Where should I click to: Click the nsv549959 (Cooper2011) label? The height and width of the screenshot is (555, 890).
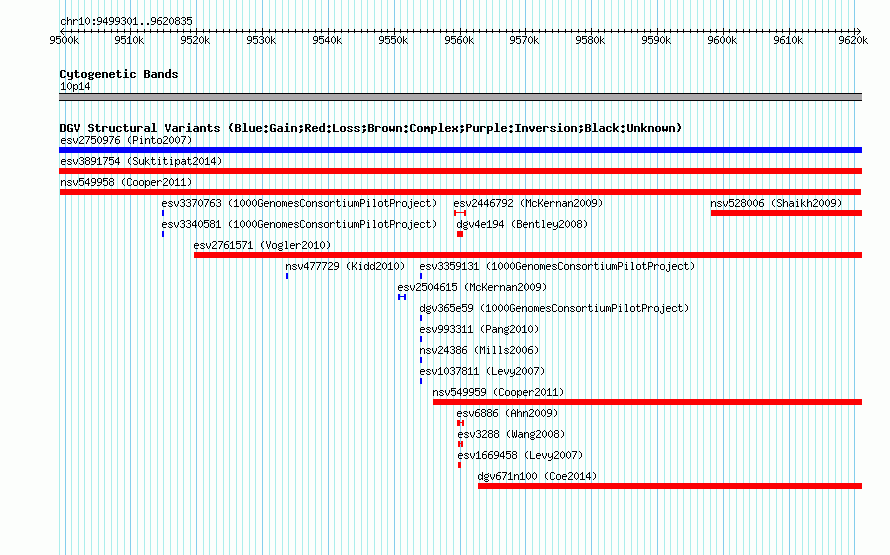[x=498, y=392]
